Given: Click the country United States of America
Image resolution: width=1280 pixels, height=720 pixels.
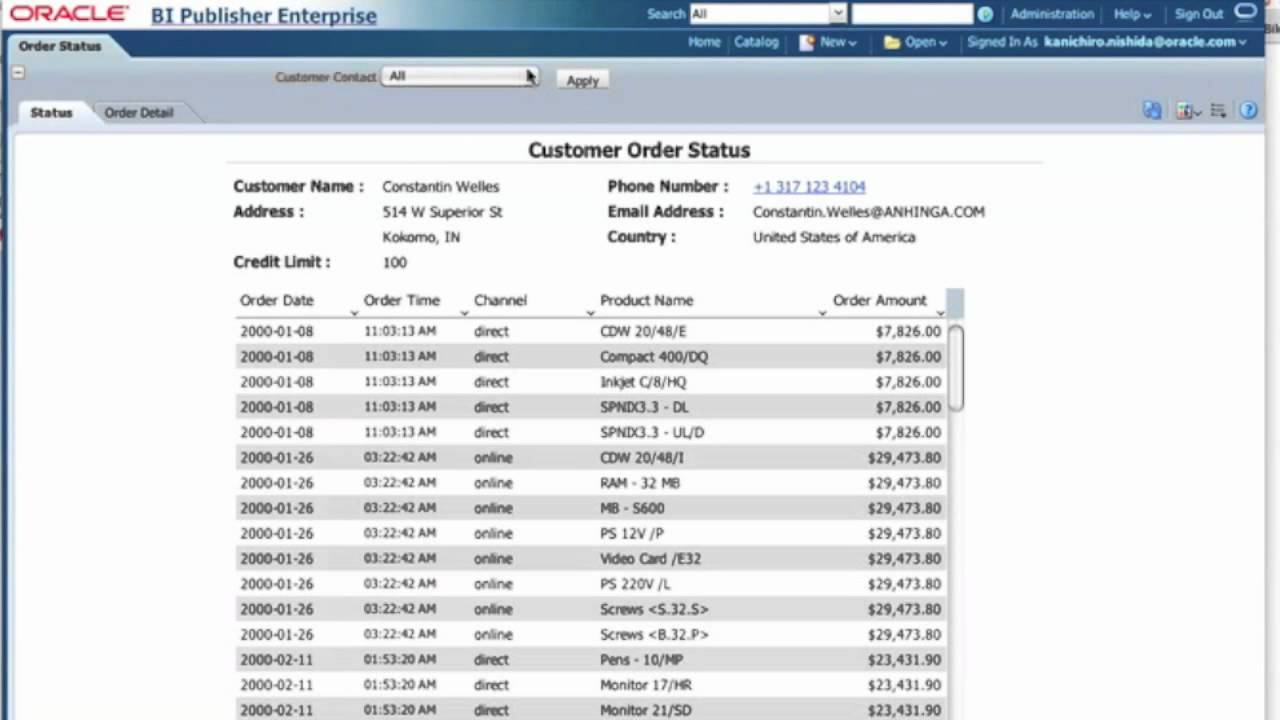Looking at the screenshot, I should [834, 237].
